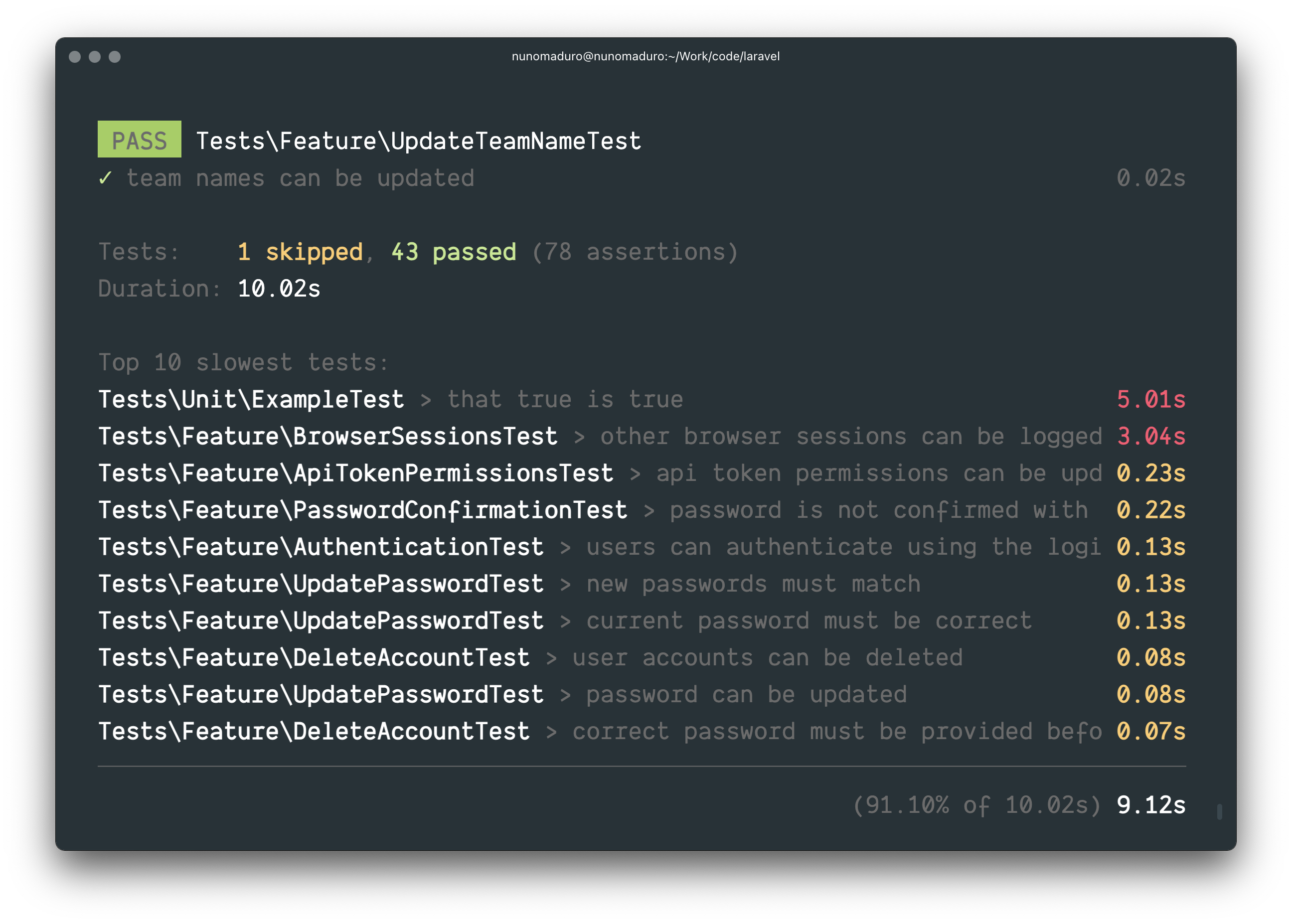Click Tests\Feature\ApiTokenPermissionsTest entry
Viewport: 1292px width, 924px height.
tap(355, 473)
